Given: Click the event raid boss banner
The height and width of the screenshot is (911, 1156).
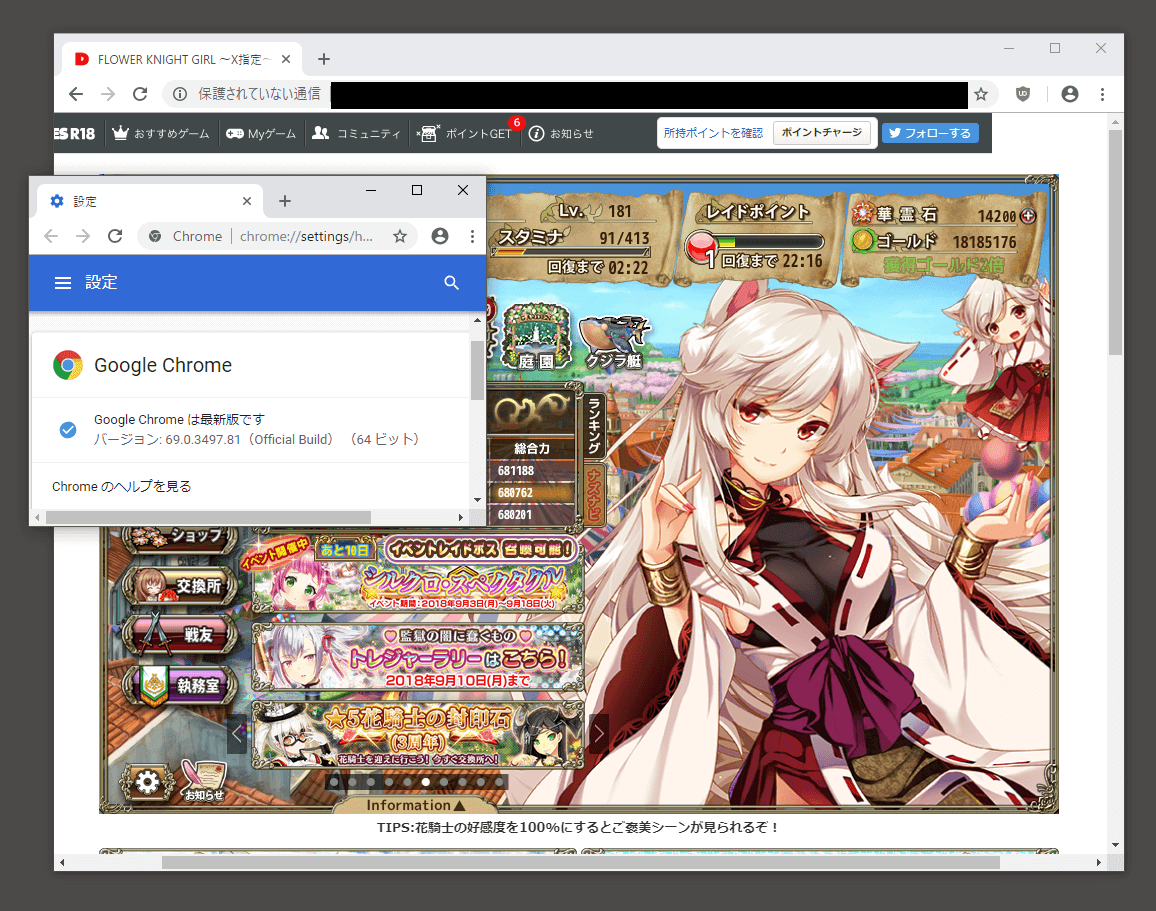Looking at the screenshot, I should 418,574.
